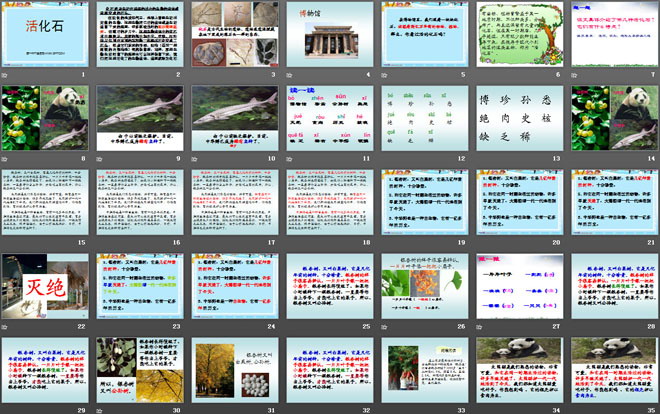Select slide 13 large characters 博珍孙悉
The image size is (660, 414).
coord(520,118)
